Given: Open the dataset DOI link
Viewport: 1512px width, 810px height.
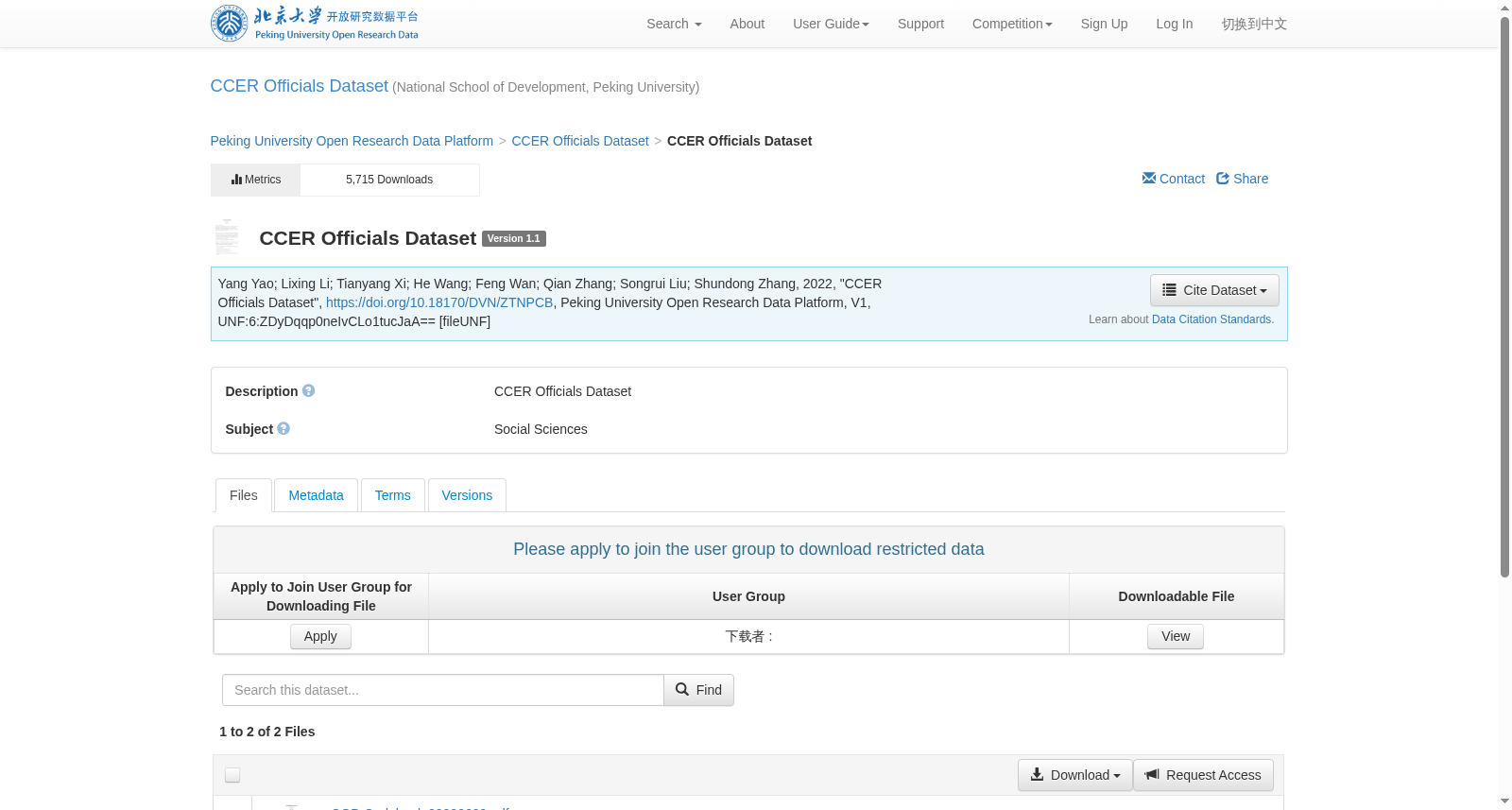Looking at the screenshot, I should point(439,302).
